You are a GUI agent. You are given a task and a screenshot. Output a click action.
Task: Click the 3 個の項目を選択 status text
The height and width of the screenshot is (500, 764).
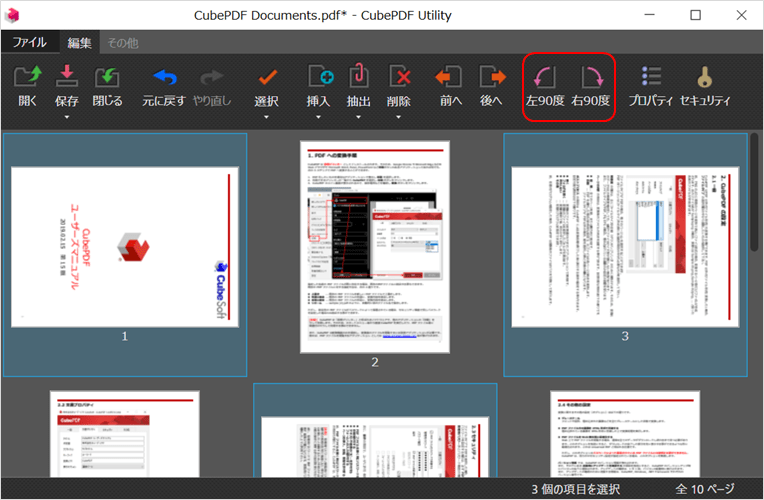click(x=575, y=489)
